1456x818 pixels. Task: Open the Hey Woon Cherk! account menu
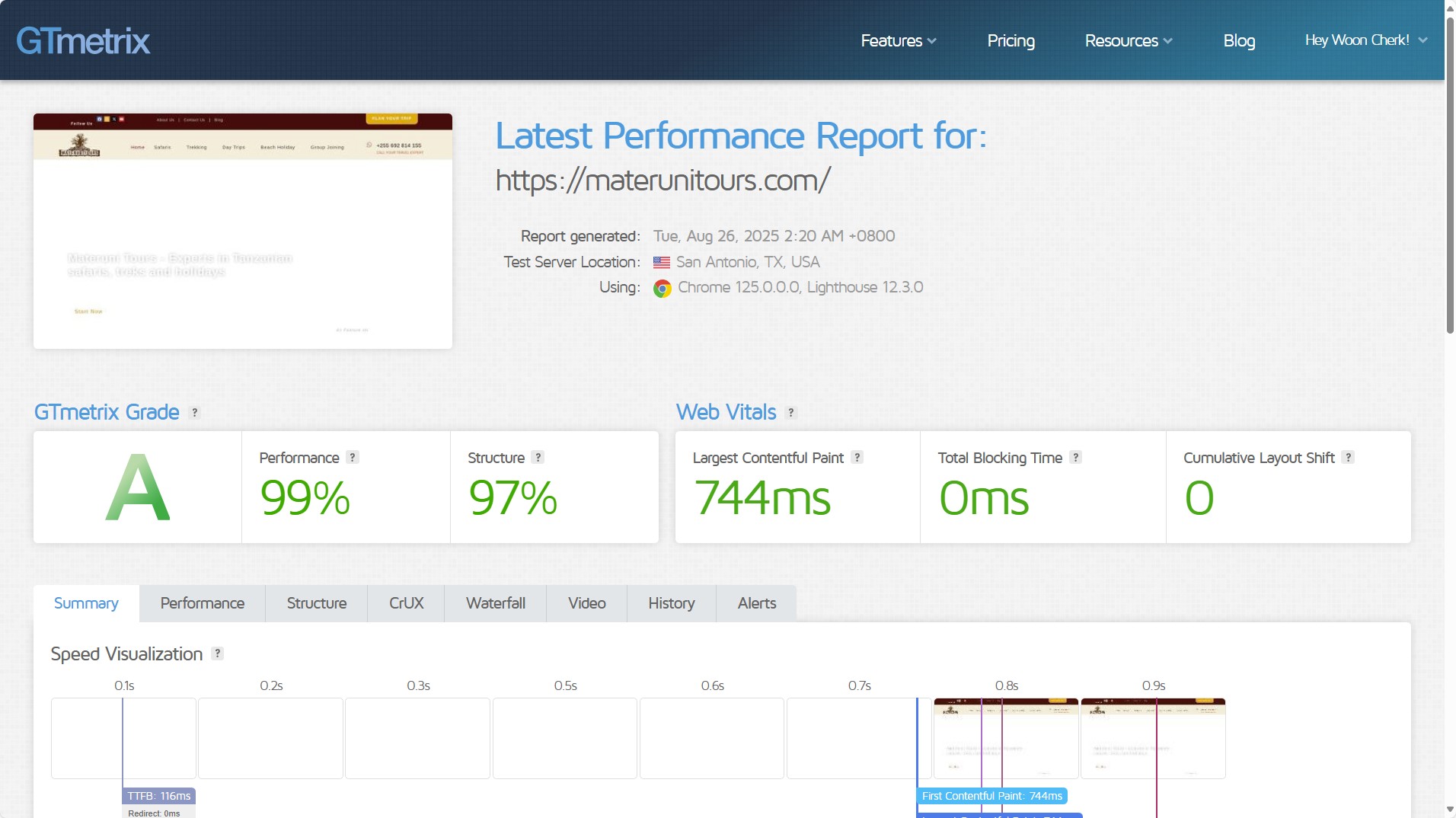point(1366,40)
